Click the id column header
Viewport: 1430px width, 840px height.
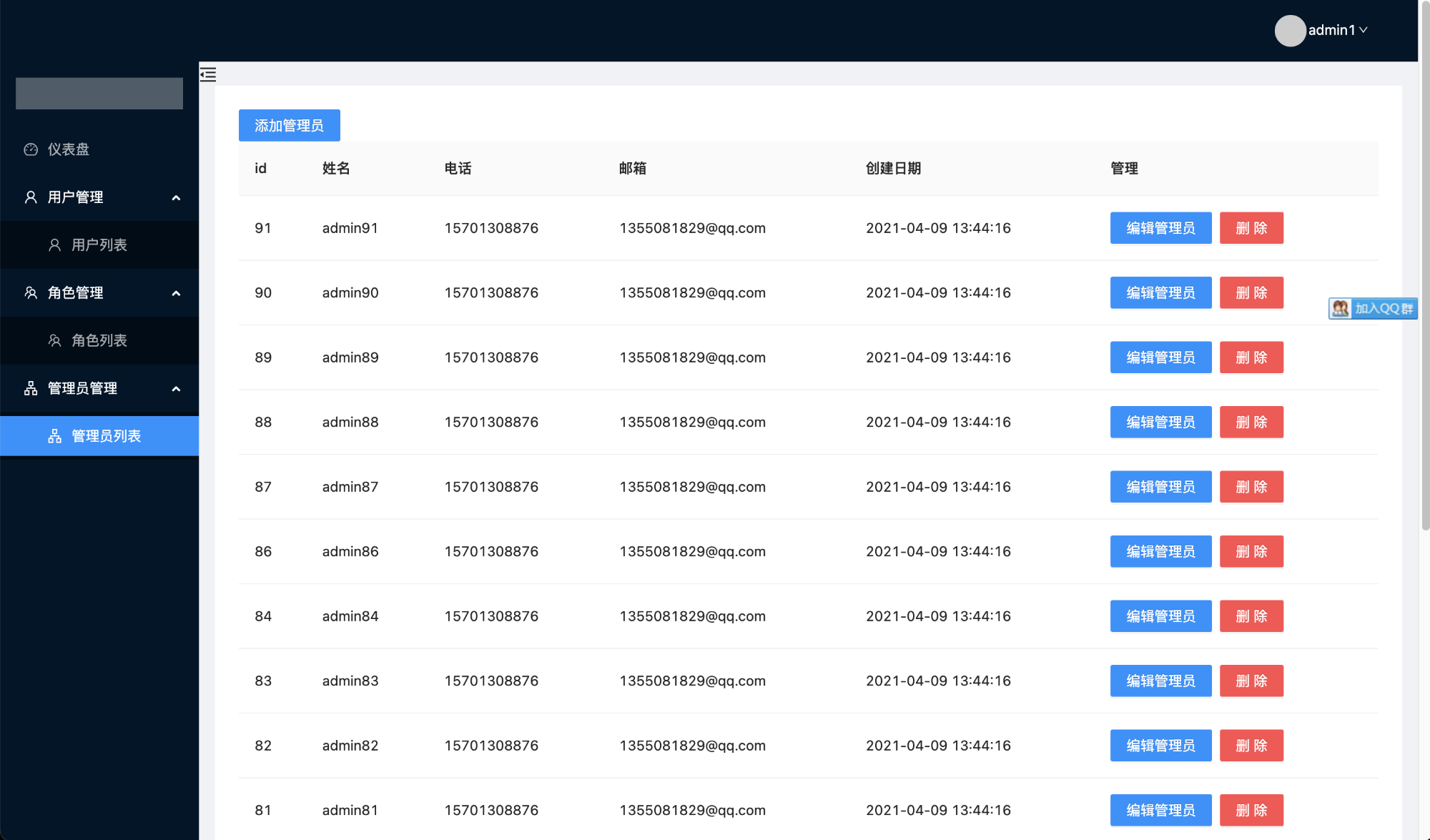point(260,169)
